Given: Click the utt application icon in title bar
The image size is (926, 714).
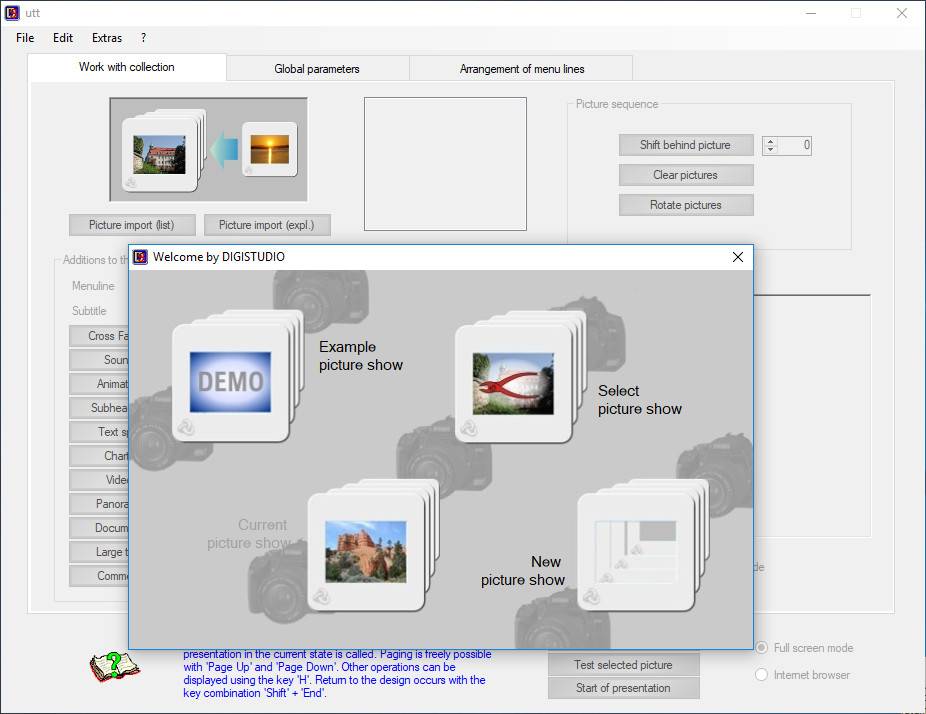Looking at the screenshot, I should coord(12,13).
